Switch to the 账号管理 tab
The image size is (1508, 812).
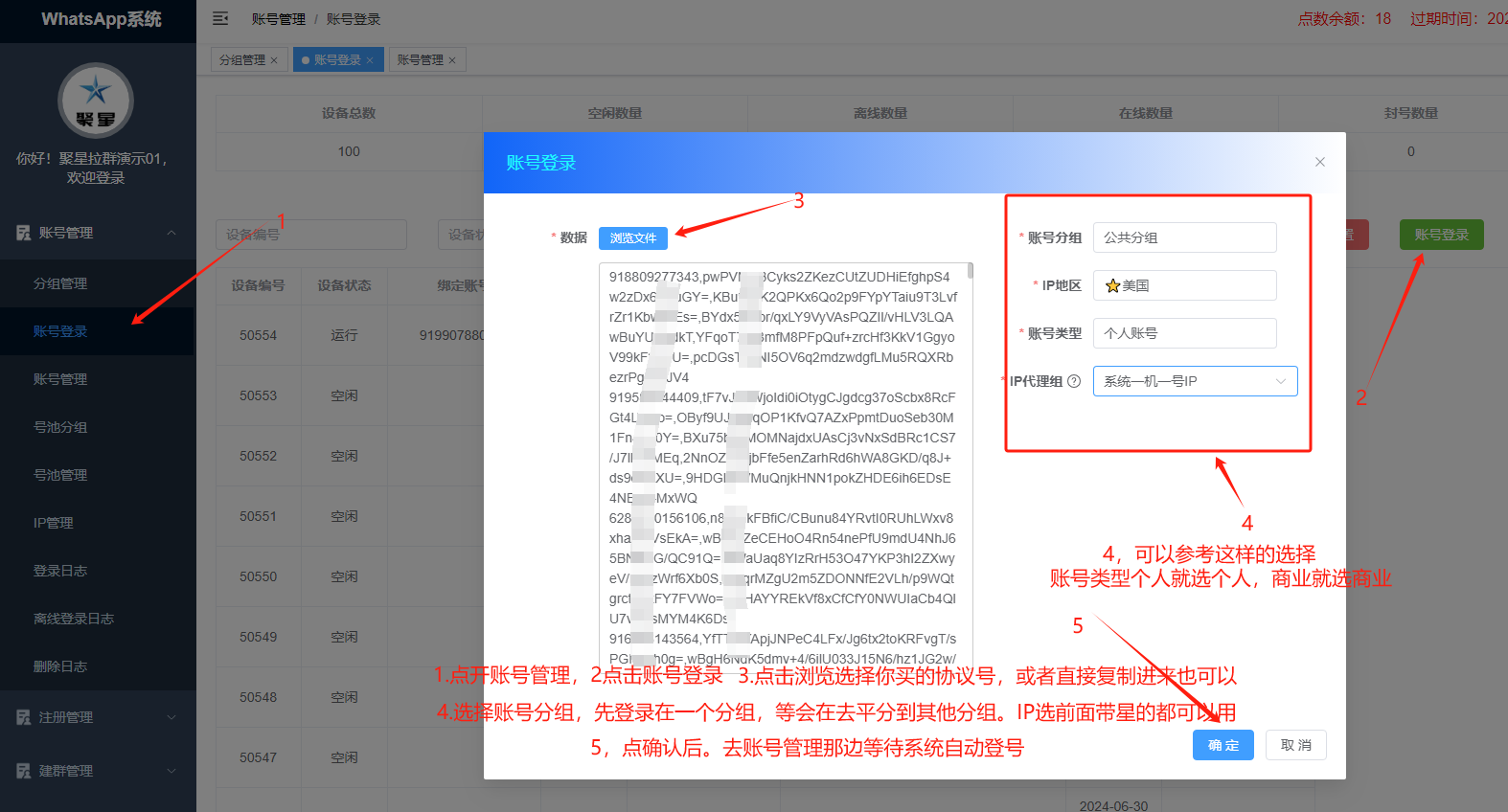(421, 60)
